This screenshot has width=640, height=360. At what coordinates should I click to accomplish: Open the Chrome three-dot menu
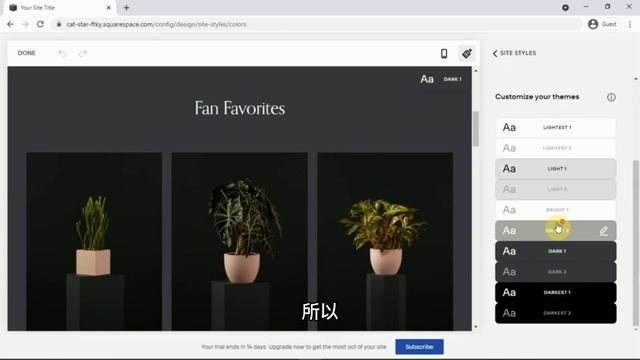(x=630, y=24)
